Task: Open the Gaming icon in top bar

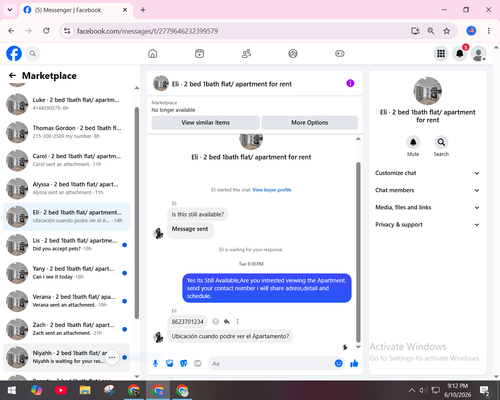Action: [340, 53]
